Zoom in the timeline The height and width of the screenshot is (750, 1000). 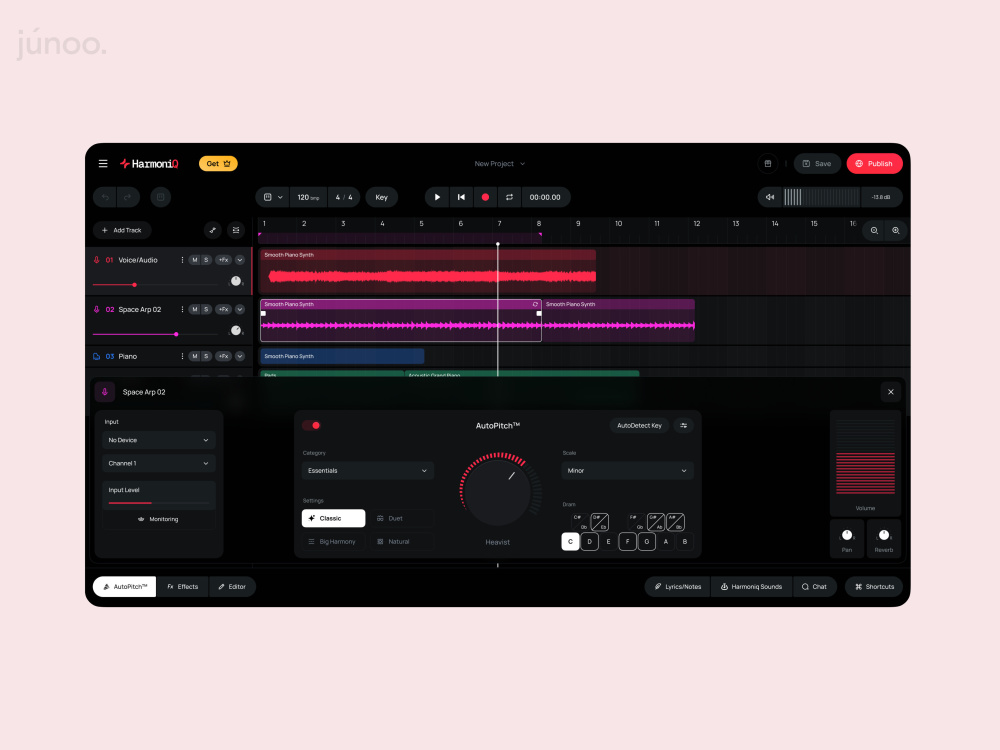click(x=896, y=230)
